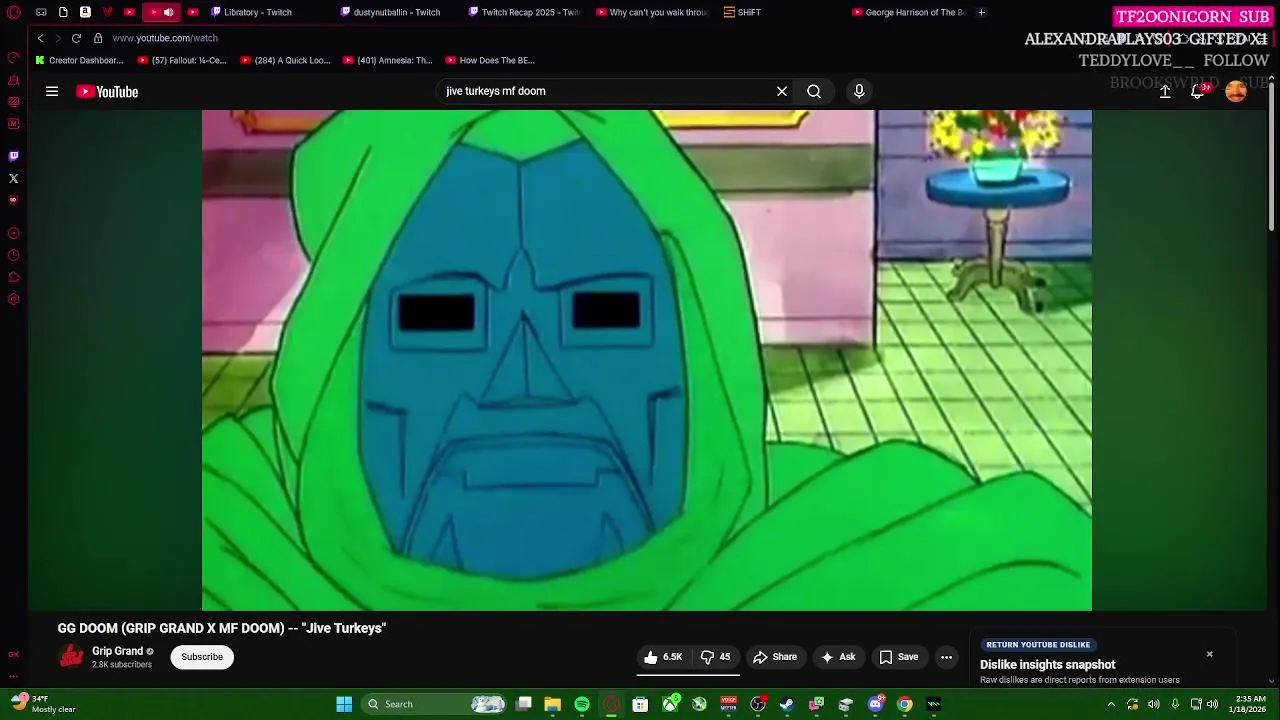The height and width of the screenshot is (720, 1280).
Task: Go to YouTube home via logo
Action: click(107, 92)
